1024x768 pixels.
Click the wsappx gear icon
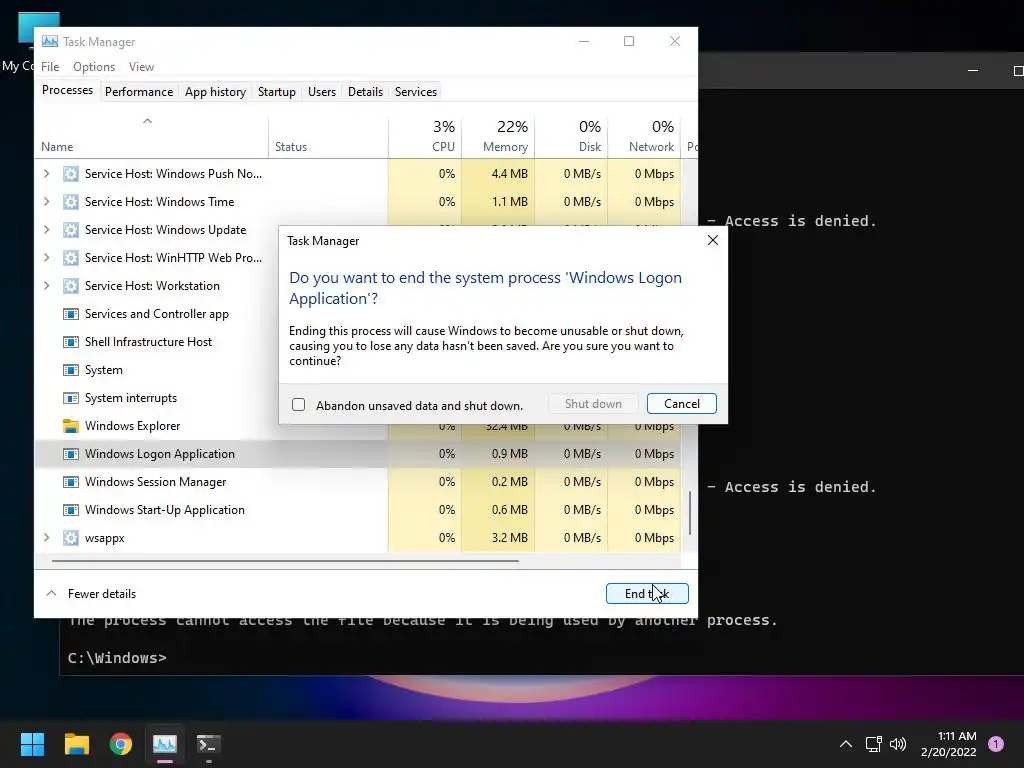71,538
